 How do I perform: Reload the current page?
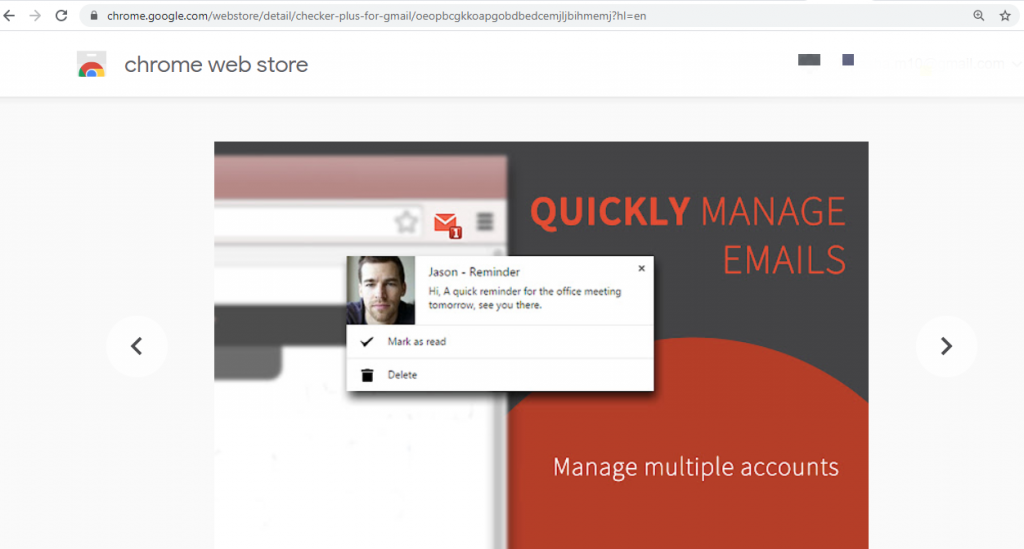click(x=61, y=16)
